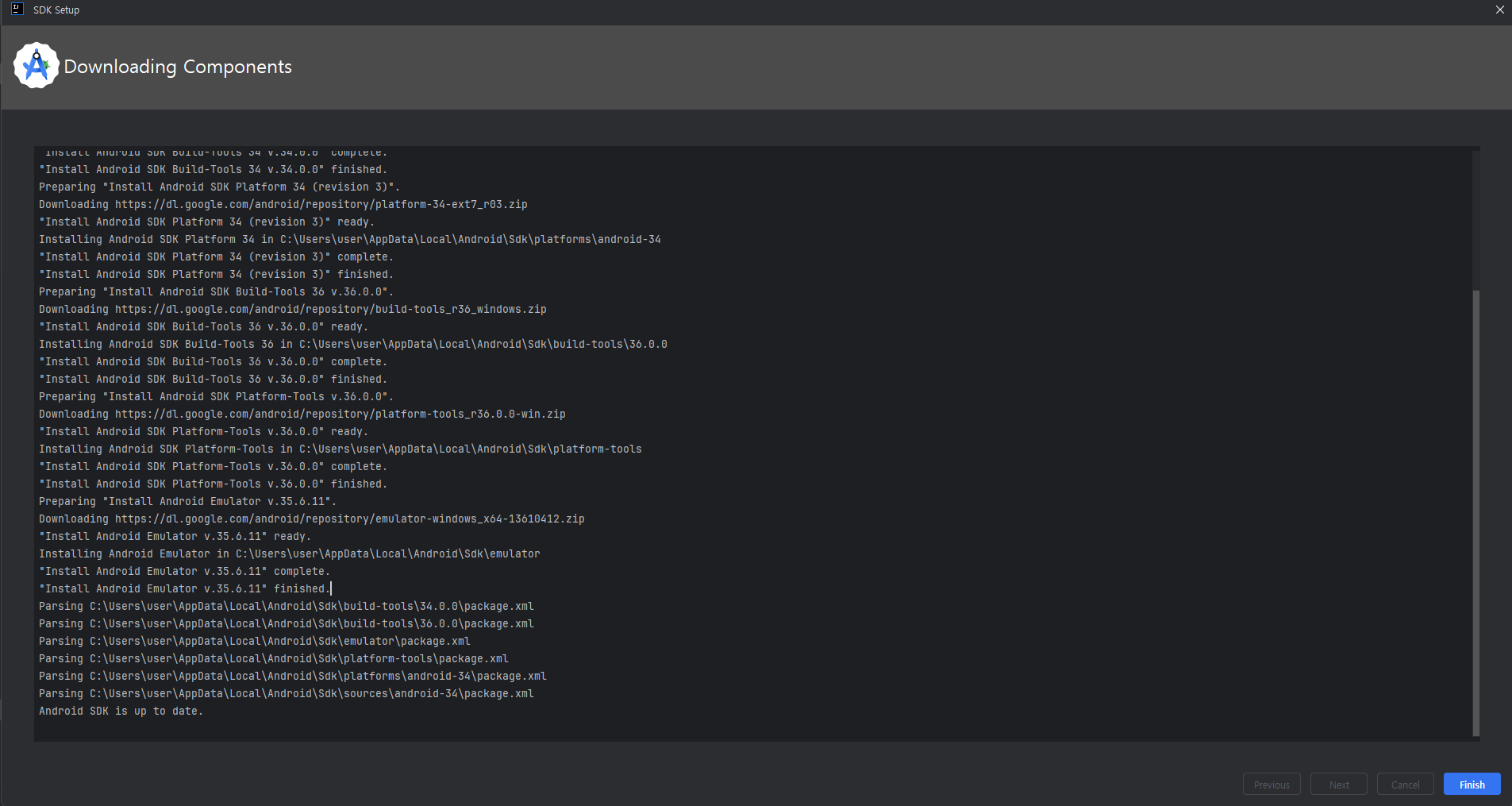Click 'Installing Android SDK Platform-Tools in' line

pos(340,449)
